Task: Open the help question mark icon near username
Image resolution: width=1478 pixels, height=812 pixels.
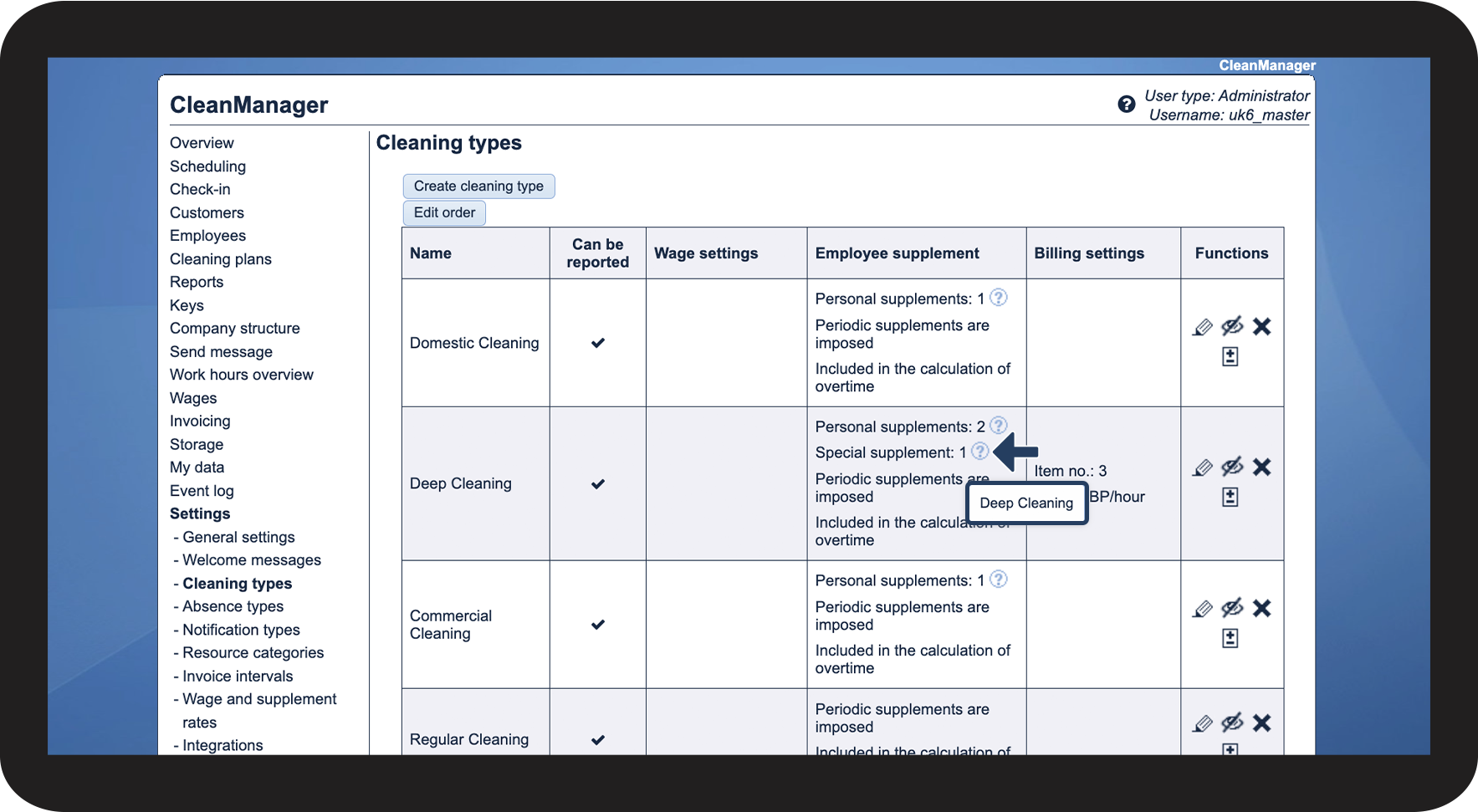Action: click(x=1126, y=105)
